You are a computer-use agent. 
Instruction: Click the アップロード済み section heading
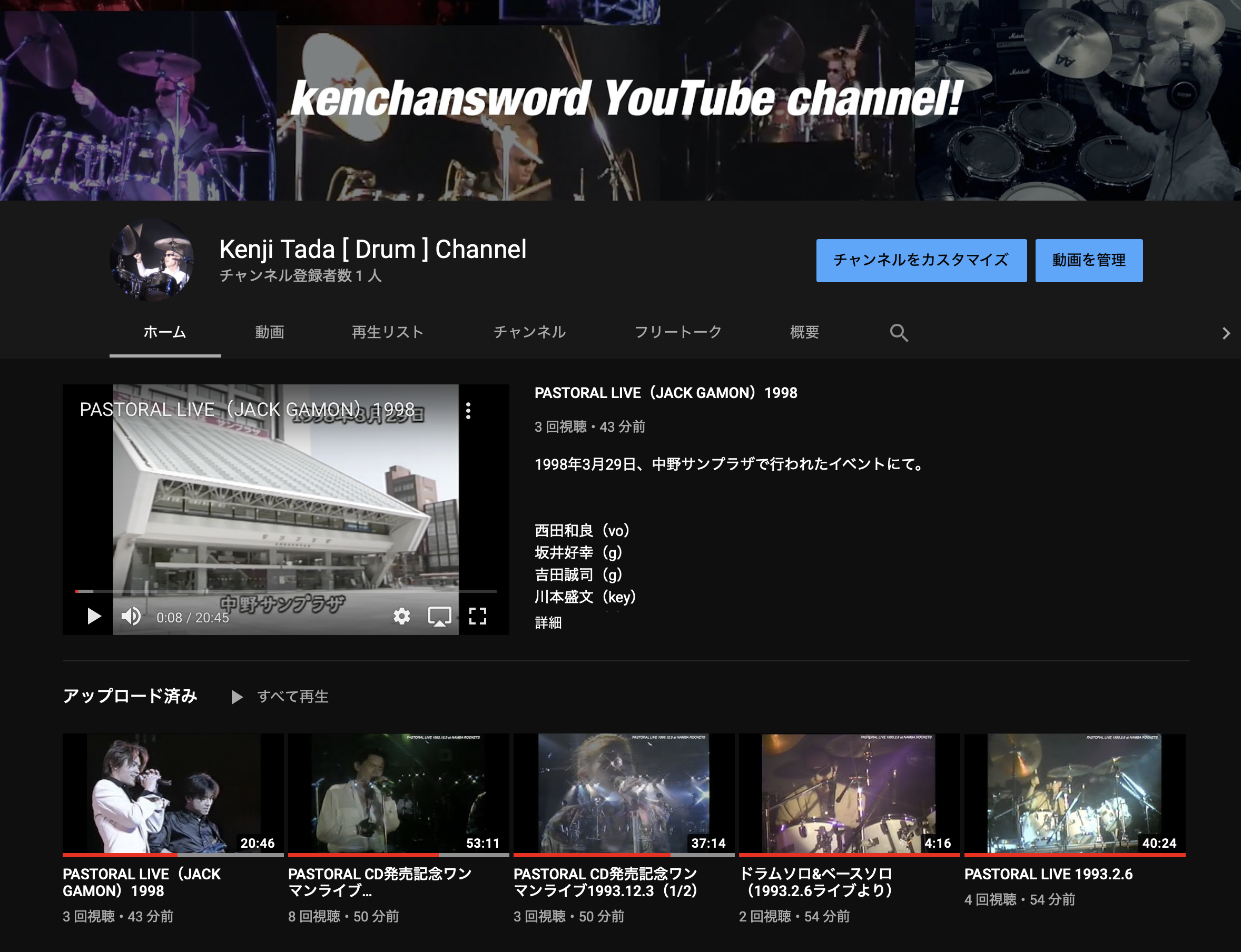(130, 696)
